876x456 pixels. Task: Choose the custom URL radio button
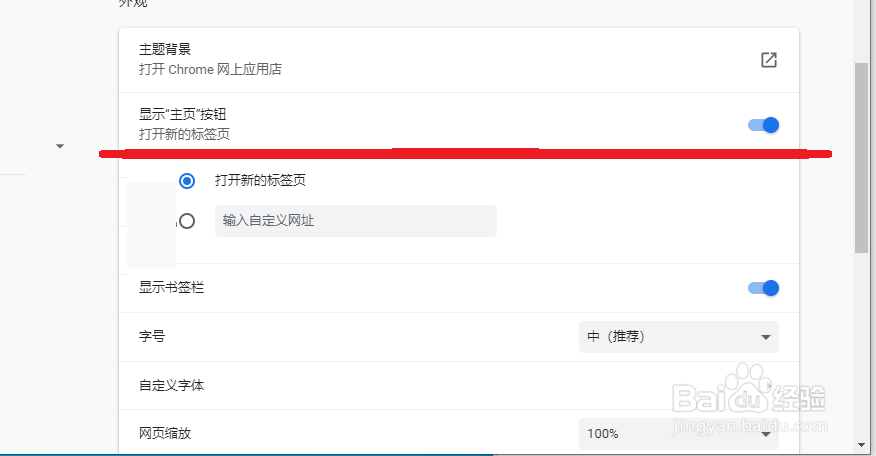point(186,221)
